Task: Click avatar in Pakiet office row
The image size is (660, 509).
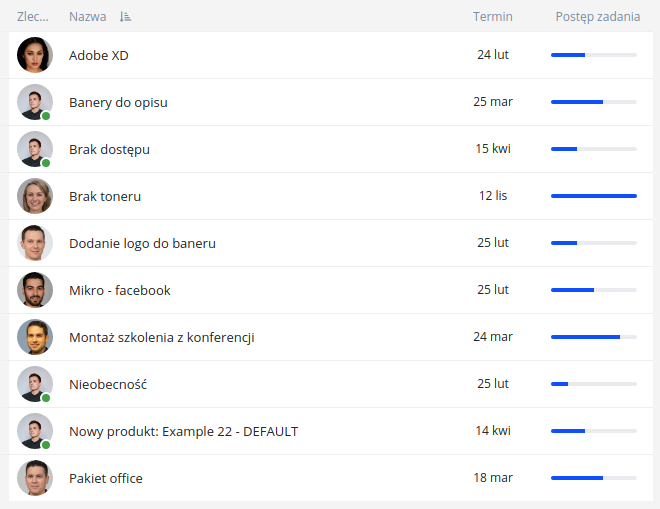Action: pos(35,478)
